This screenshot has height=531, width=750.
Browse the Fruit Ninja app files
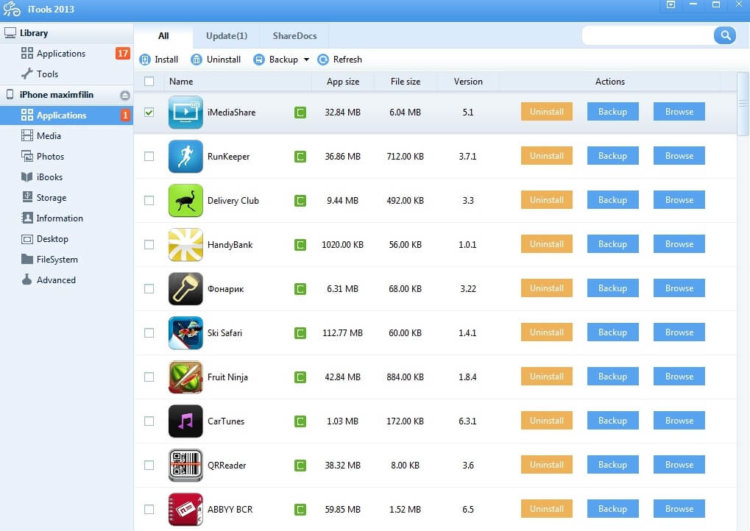[679, 376]
